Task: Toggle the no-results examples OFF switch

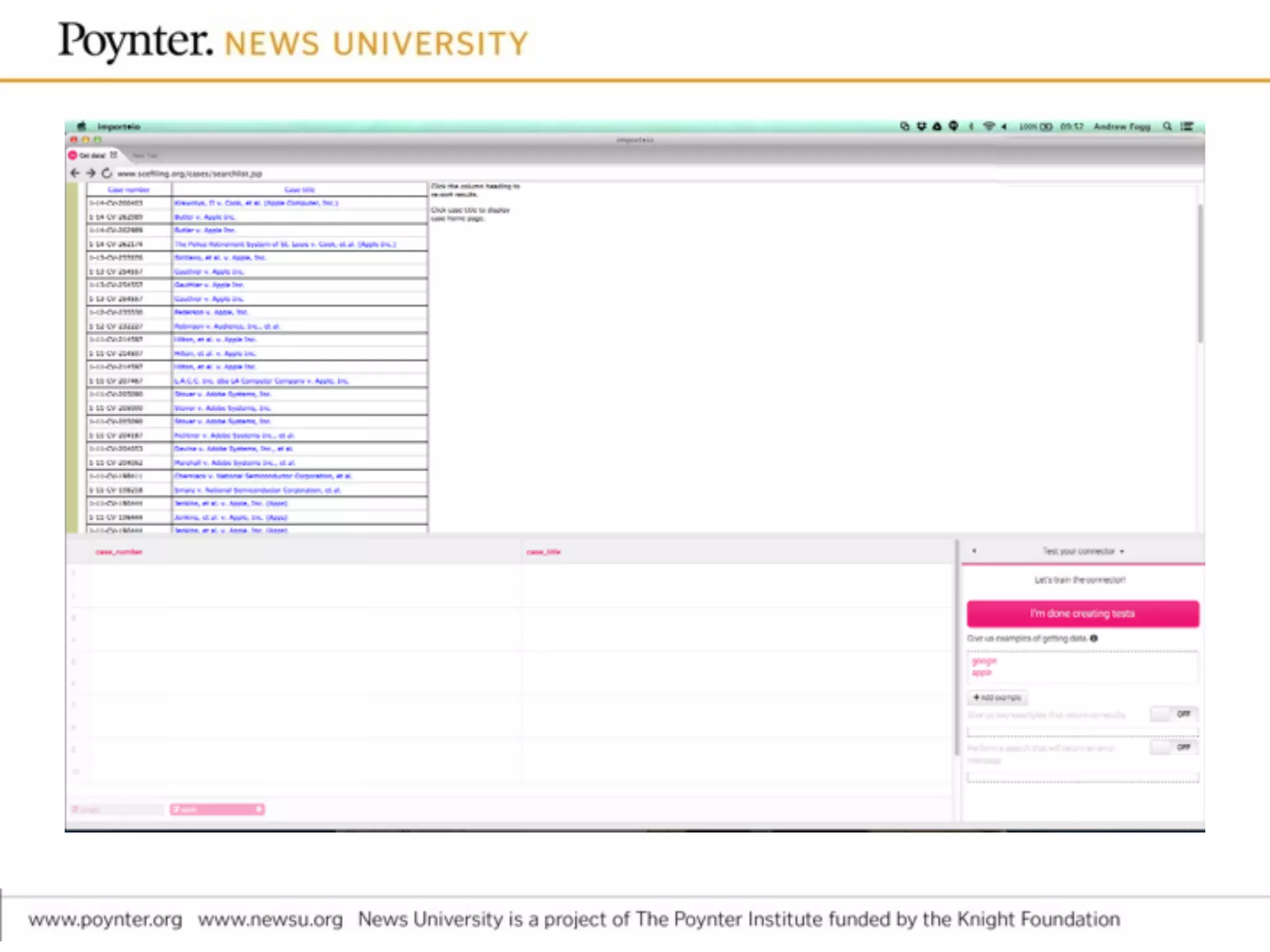Action: 1174,714
